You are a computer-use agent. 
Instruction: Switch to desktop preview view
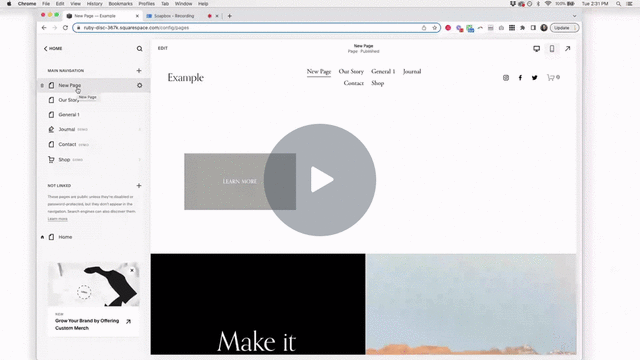click(x=536, y=49)
